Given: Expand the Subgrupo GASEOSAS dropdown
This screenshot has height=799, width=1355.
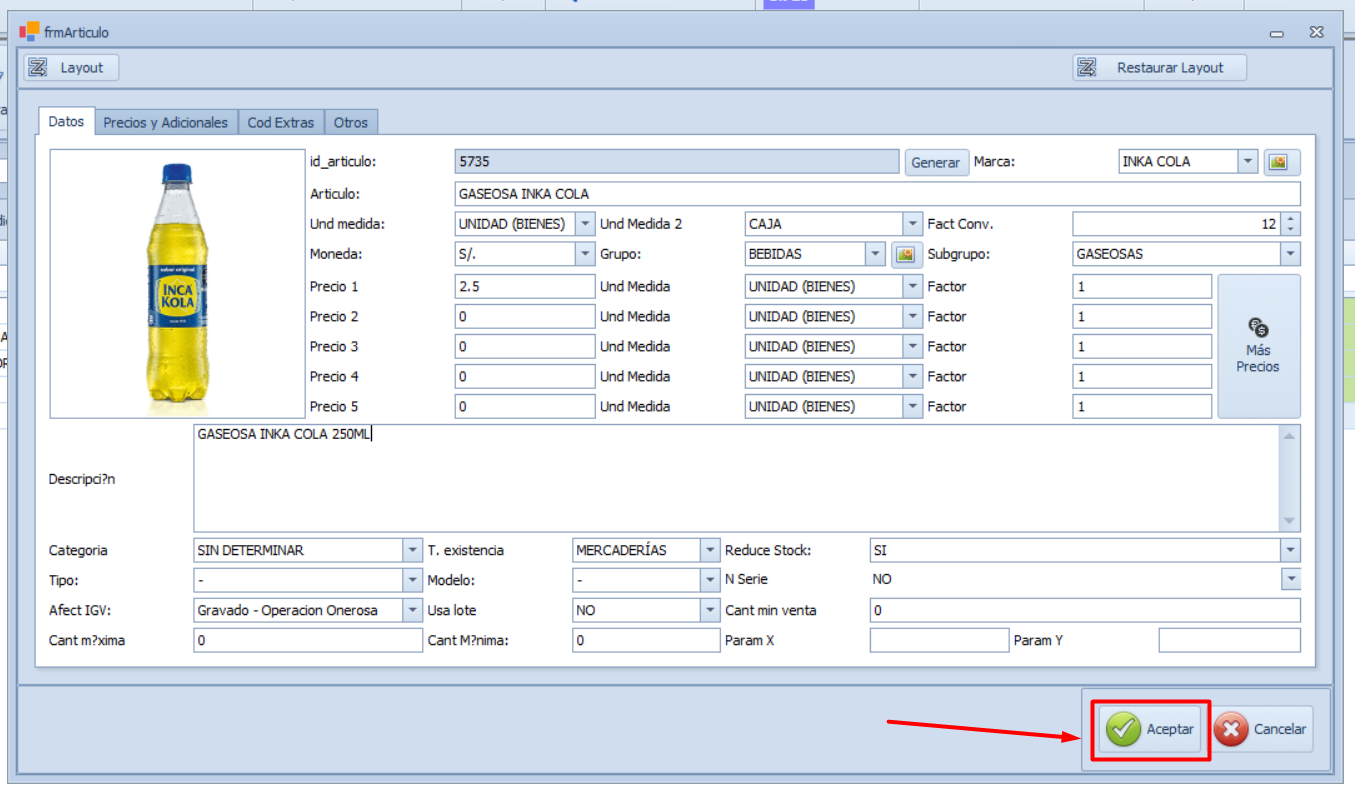Looking at the screenshot, I should click(1291, 254).
